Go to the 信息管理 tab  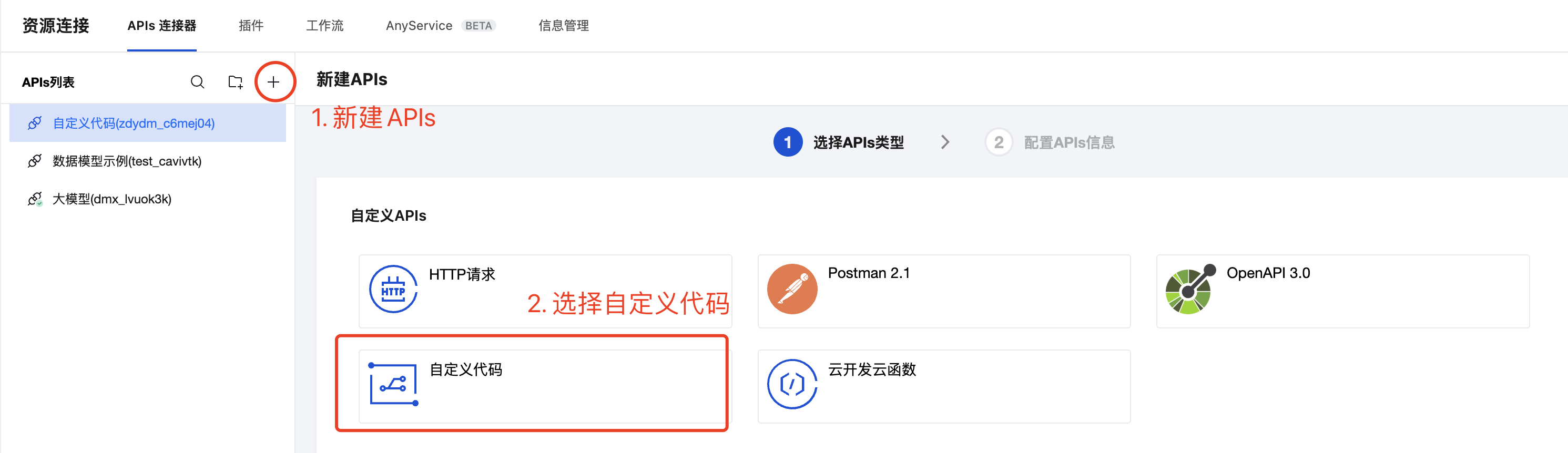click(x=563, y=26)
